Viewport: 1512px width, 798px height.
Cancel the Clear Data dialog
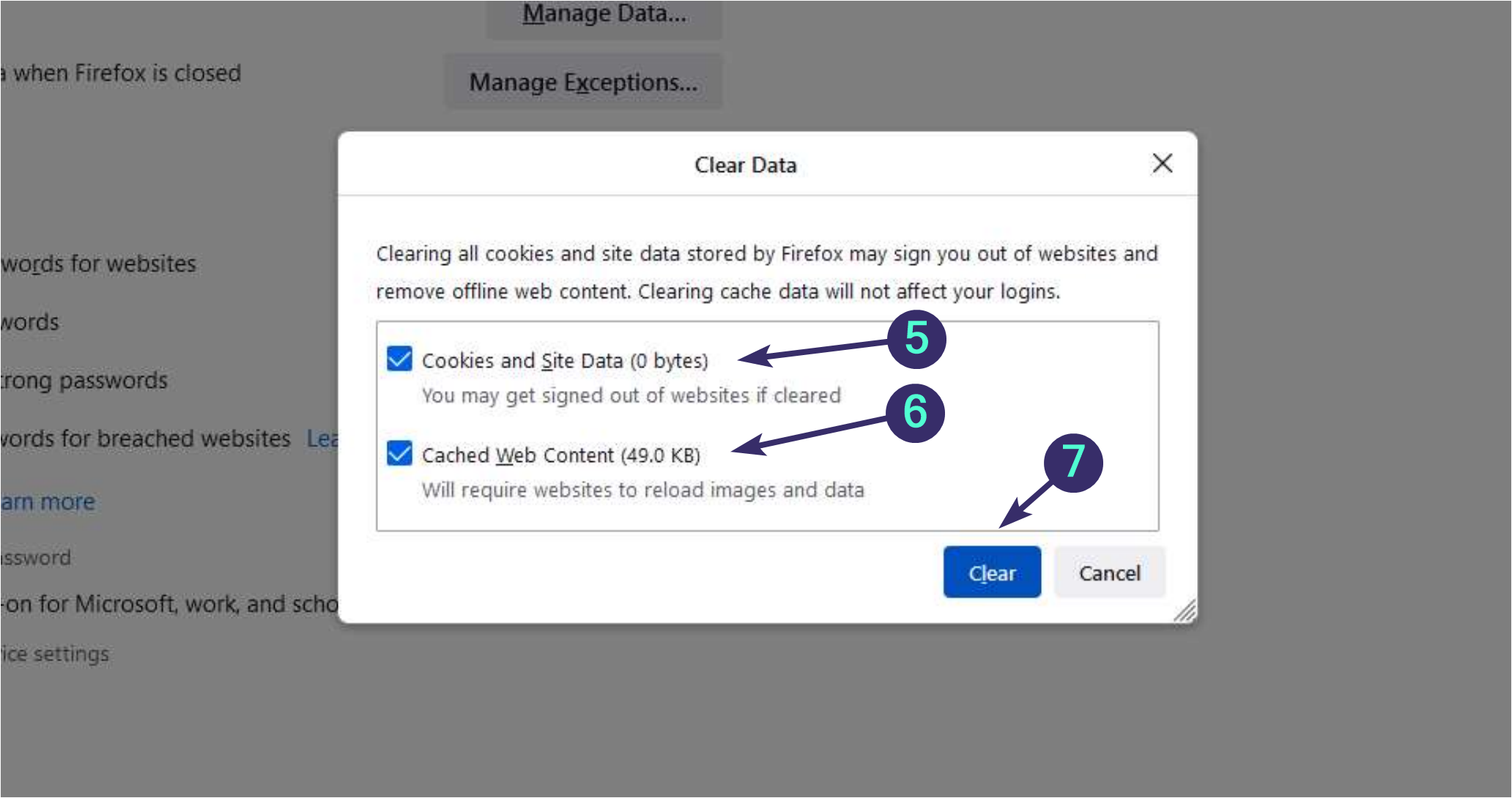pyautogui.click(x=1109, y=573)
